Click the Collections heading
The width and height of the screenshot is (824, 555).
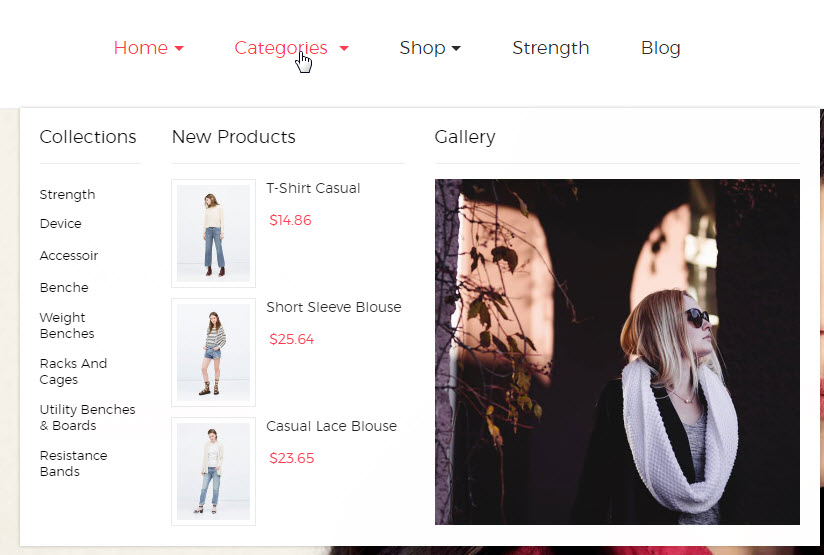tap(88, 137)
